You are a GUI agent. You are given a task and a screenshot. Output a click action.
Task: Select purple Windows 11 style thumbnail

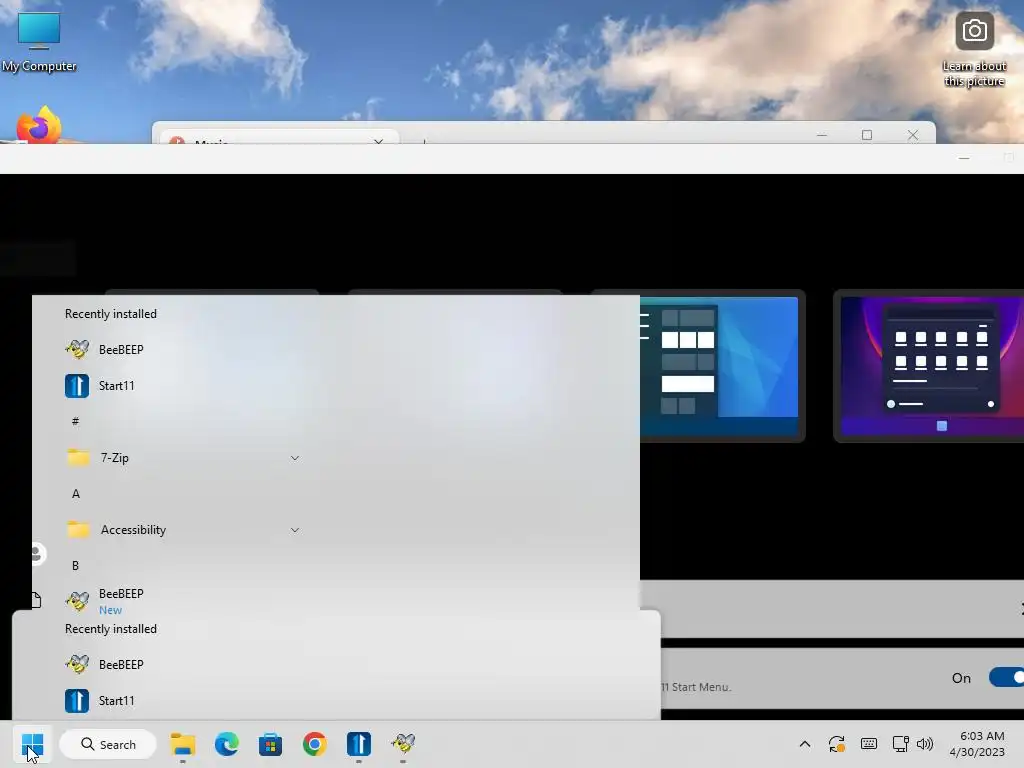point(929,366)
